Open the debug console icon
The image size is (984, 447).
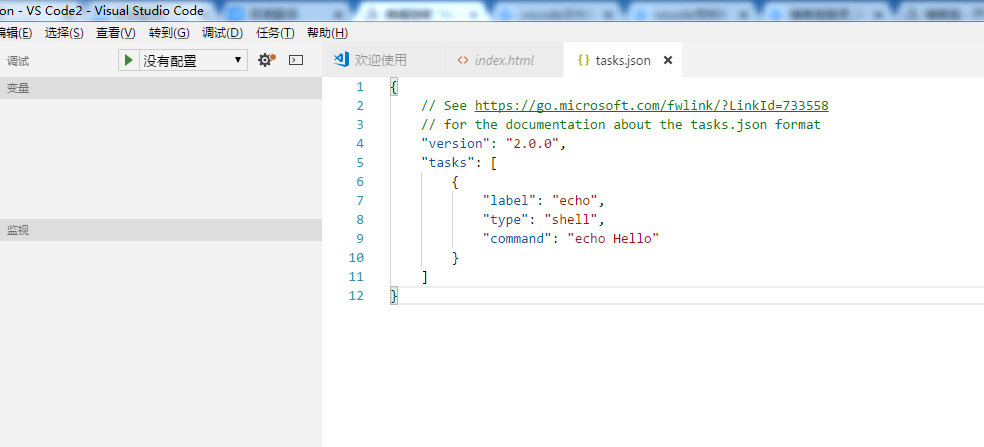tap(296, 60)
